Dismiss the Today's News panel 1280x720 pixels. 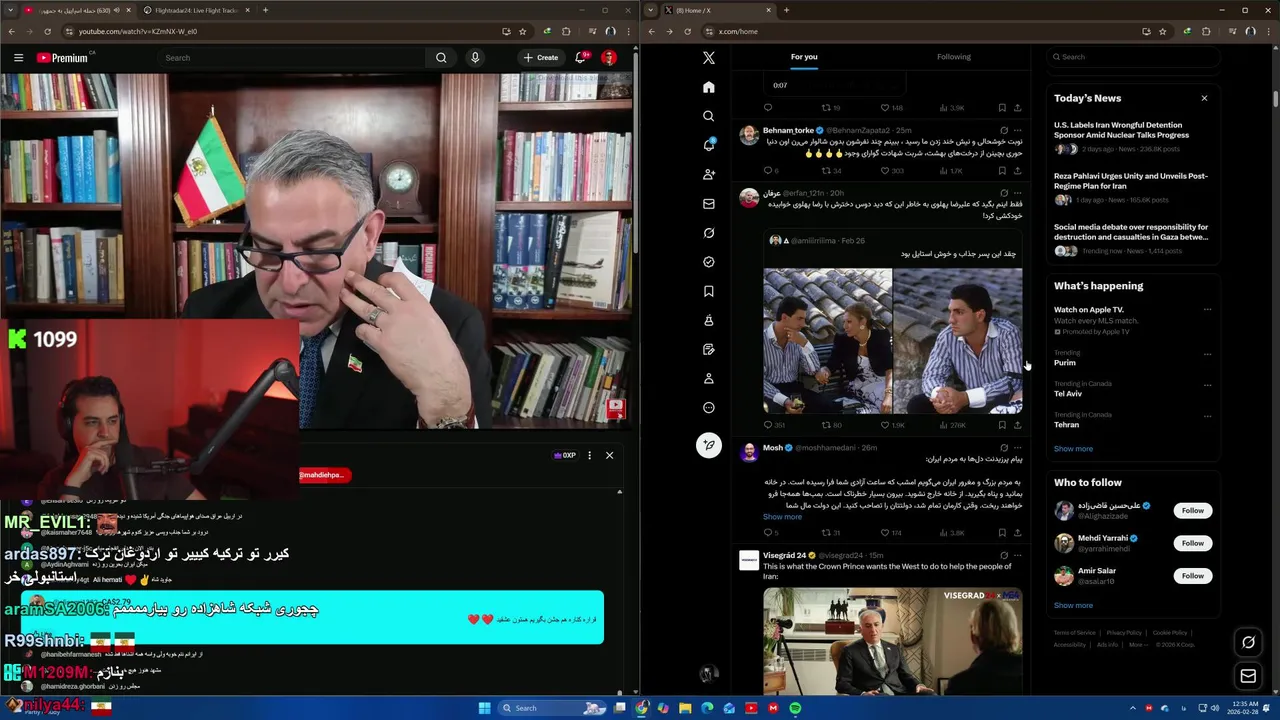[x=1204, y=98]
